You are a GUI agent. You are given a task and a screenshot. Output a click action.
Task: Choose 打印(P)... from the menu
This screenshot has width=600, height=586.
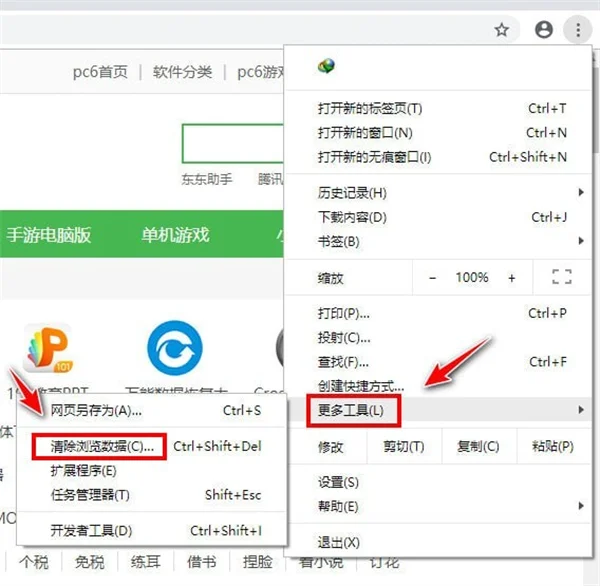439,313
